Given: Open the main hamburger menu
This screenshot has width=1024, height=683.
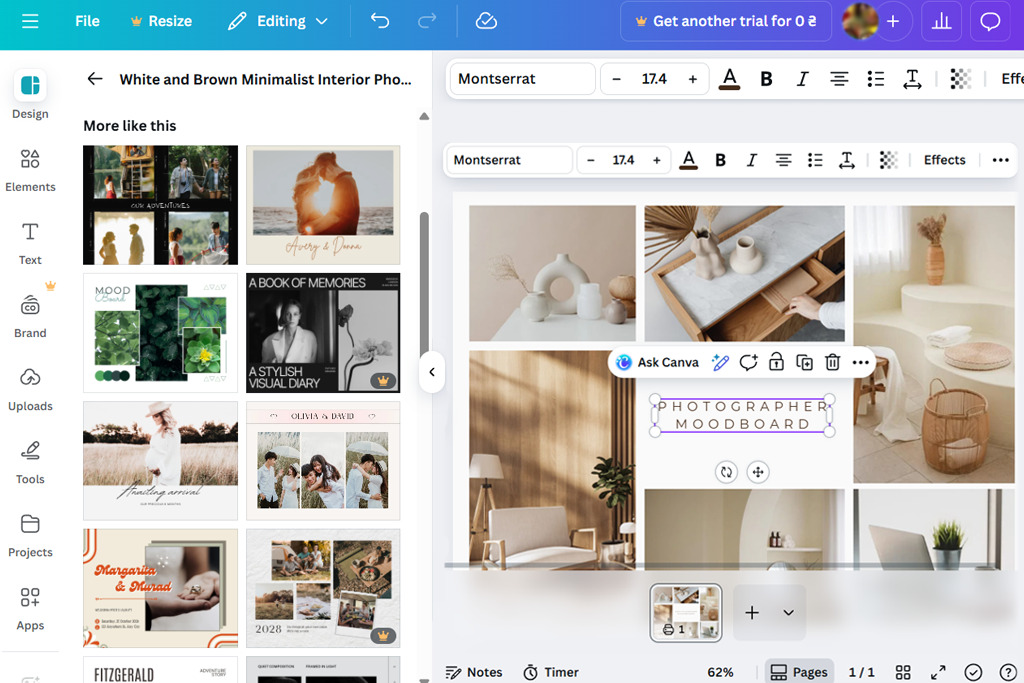Looking at the screenshot, I should [30, 21].
